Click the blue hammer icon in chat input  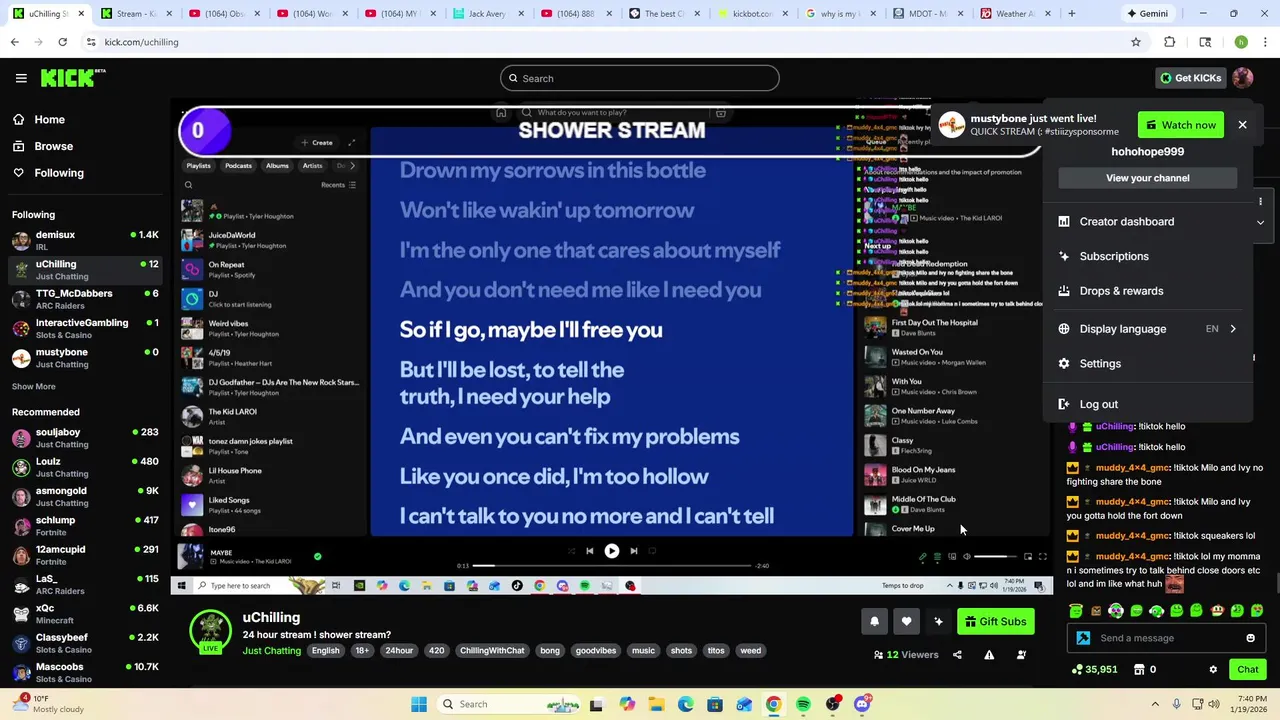coord(1083,638)
